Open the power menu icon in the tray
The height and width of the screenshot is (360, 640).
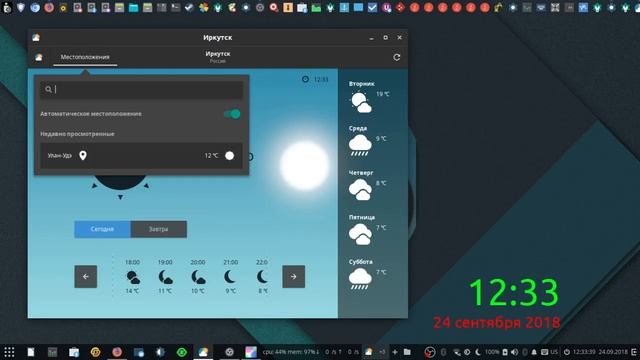[x=567, y=352]
